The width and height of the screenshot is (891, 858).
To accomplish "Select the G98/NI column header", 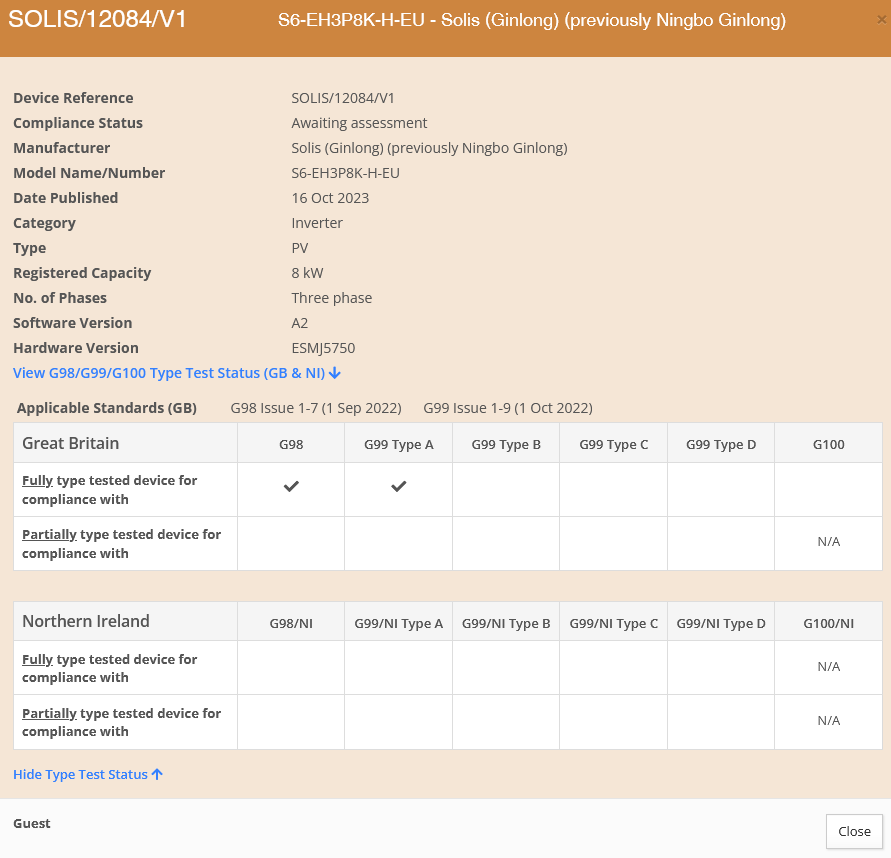I will pyautogui.click(x=291, y=623).
